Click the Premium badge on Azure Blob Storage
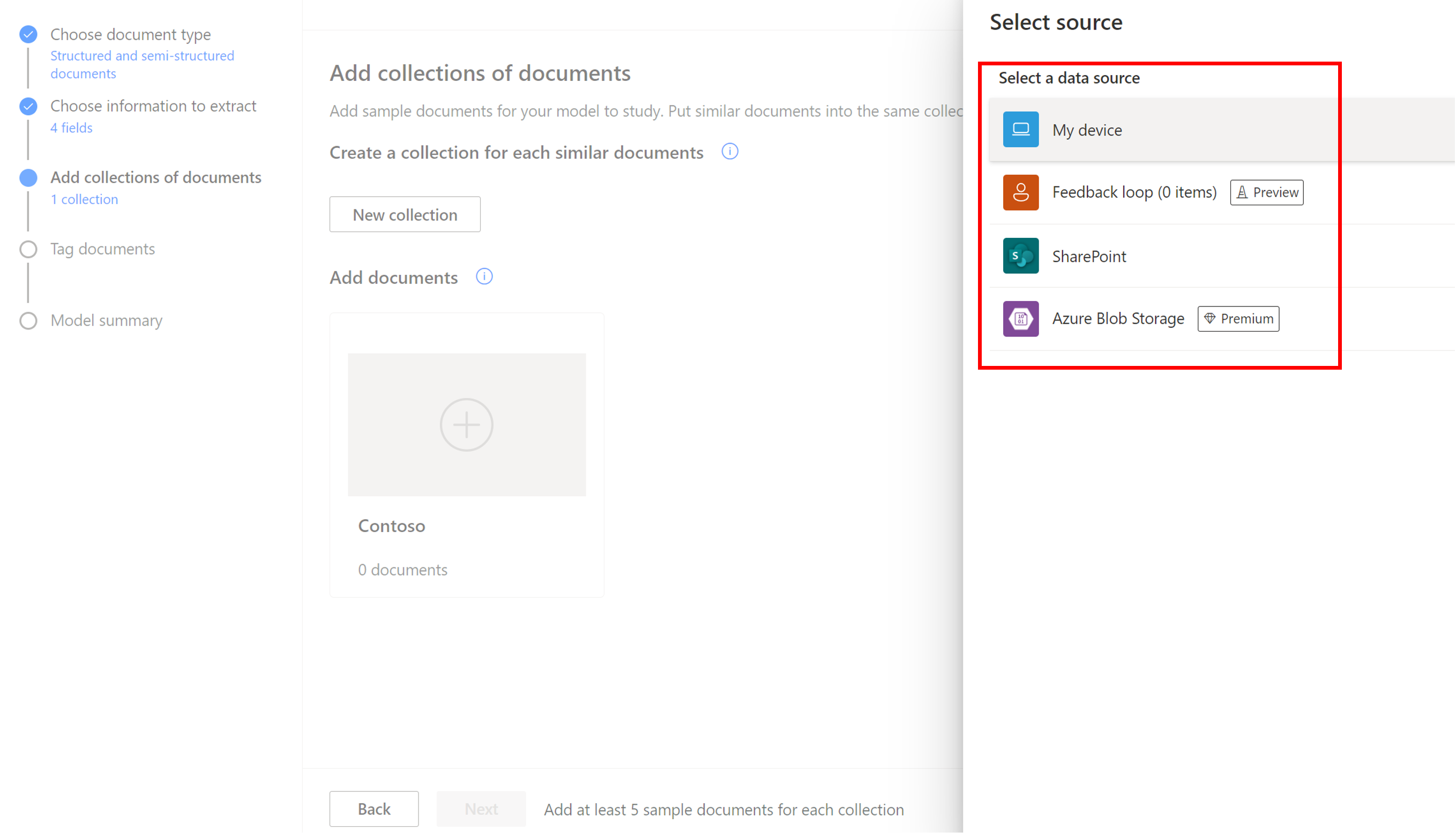Viewport: 1456px width, 839px height. click(x=1238, y=318)
